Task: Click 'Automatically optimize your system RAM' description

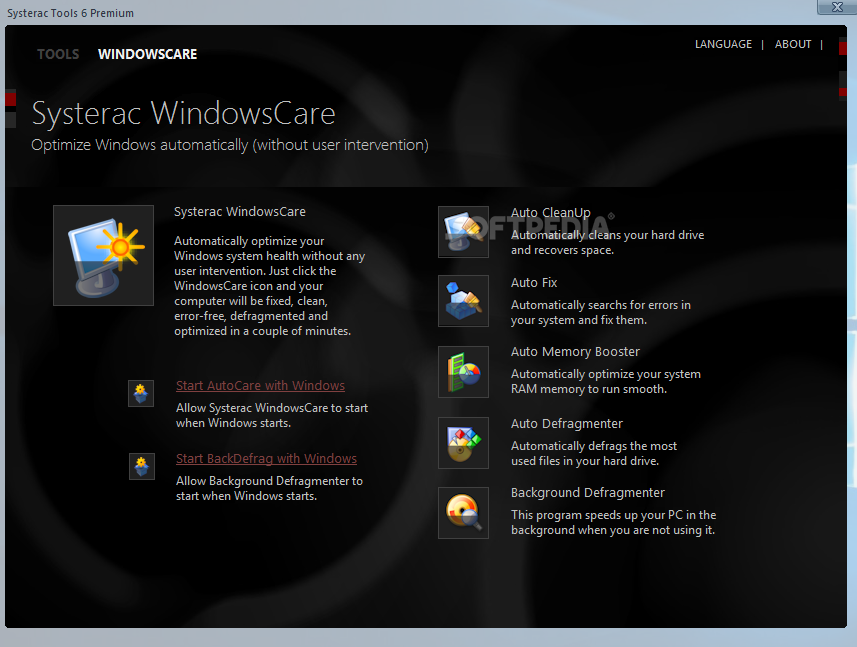Action: [x=606, y=381]
